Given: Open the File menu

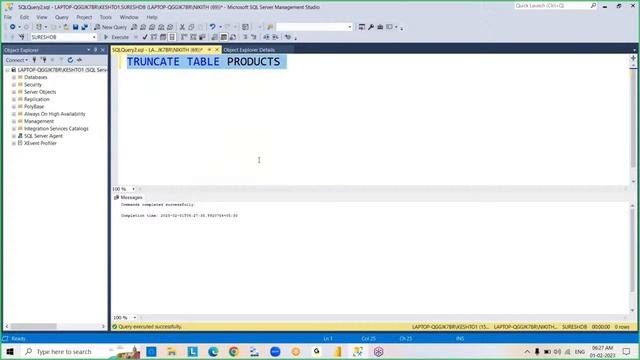Looking at the screenshot, I should pos(8,17).
